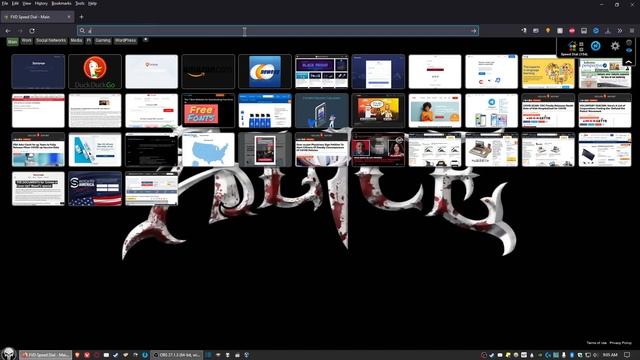This screenshot has width=640, height=360.
Task: Click the Bluetooth tray icon
Action: pos(572,355)
